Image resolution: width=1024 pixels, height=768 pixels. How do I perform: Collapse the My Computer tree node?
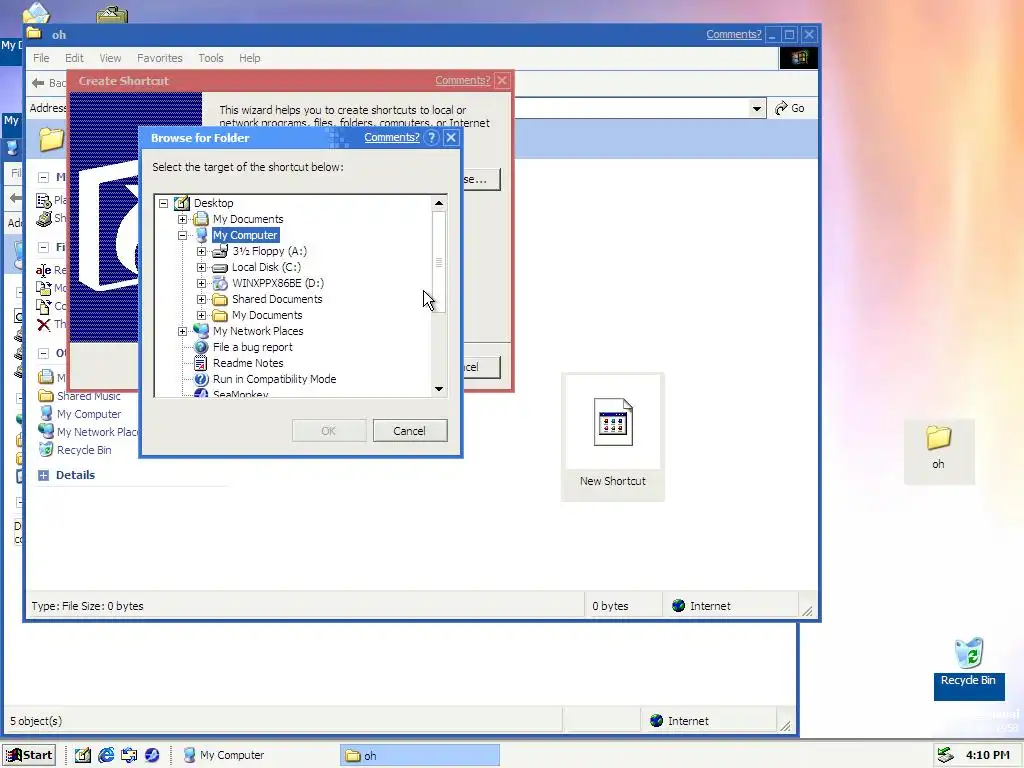182,235
